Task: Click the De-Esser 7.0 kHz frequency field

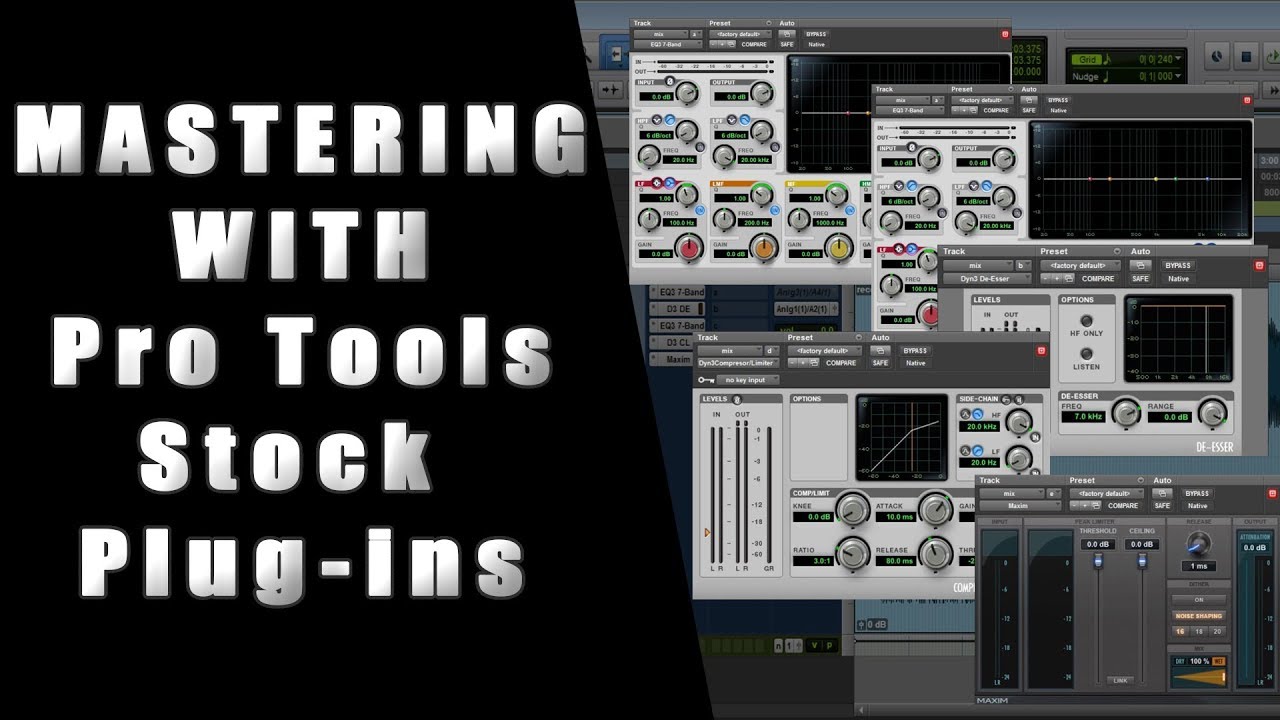Action: point(1082,416)
